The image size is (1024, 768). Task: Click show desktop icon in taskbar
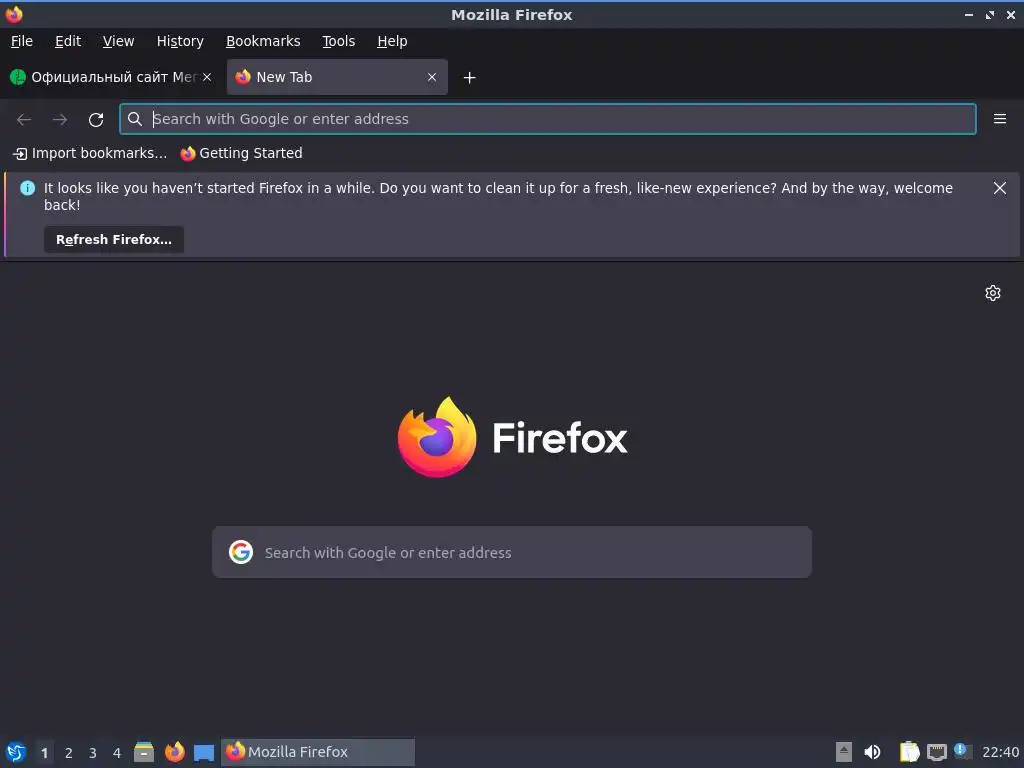click(x=204, y=753)
